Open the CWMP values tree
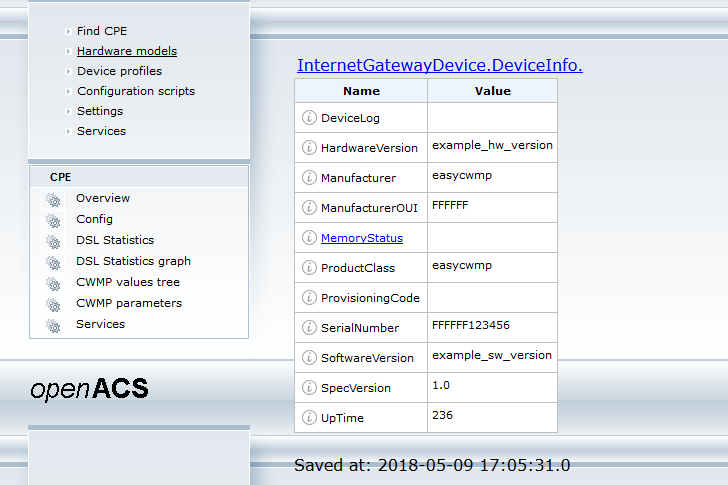Viewport: 728px width, 485px height. point(128,282)
